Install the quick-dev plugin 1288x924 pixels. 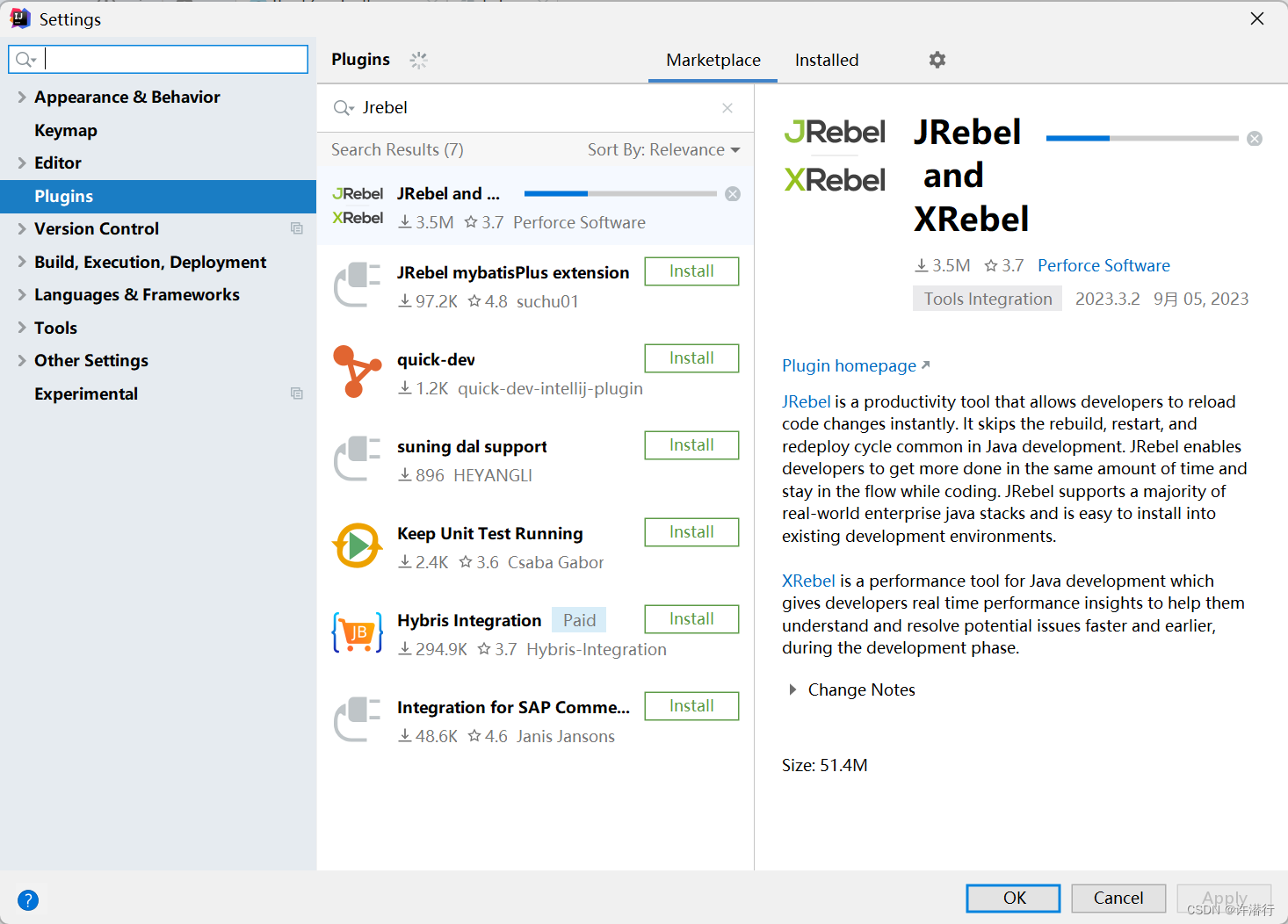(x=691, y=358)
